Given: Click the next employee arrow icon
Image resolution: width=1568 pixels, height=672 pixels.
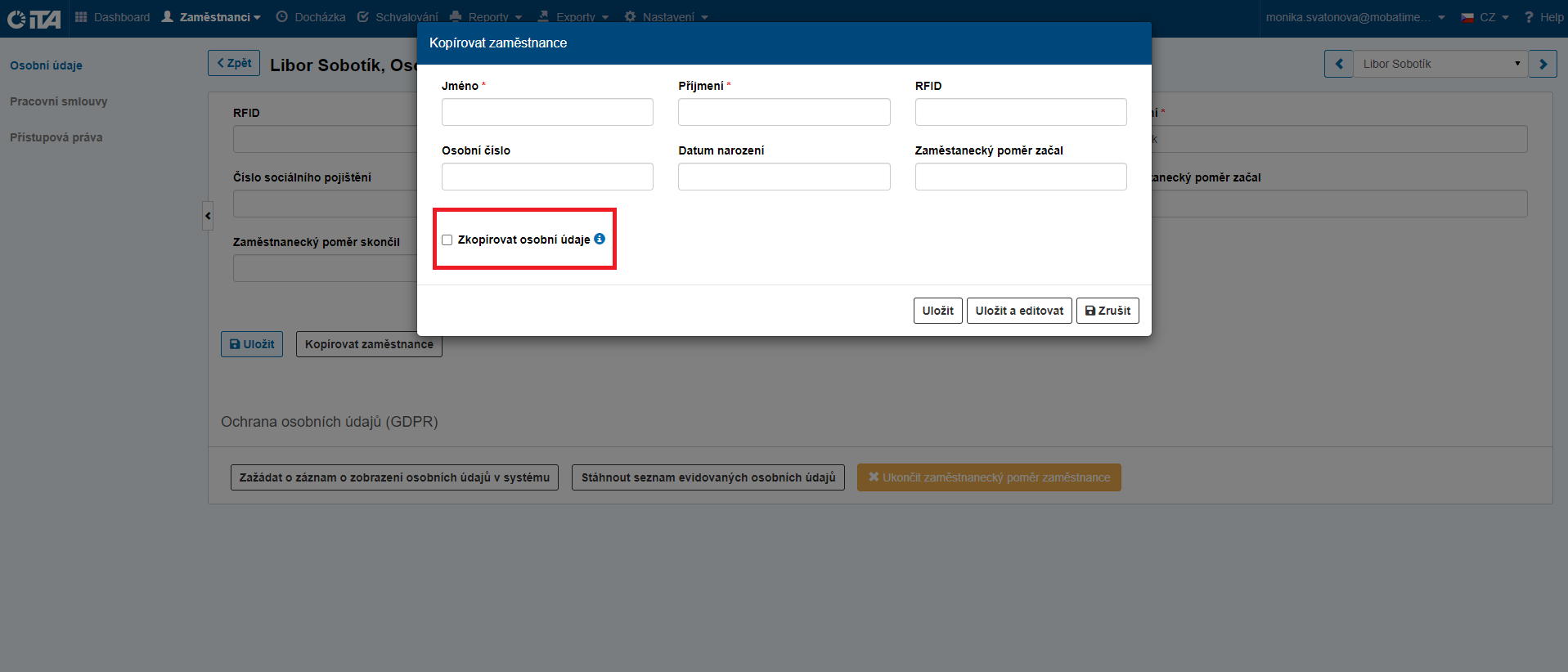Looking at the screenshot, I should coord(1543,64).
